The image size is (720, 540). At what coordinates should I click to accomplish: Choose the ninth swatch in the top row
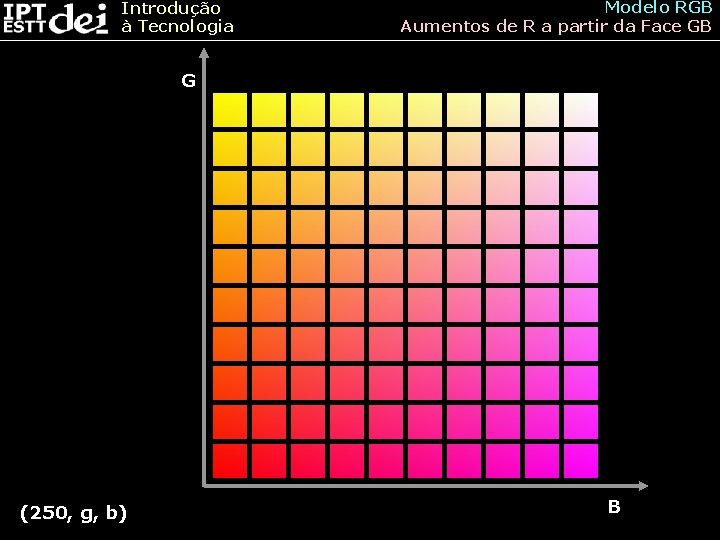click(x=542, y=110)
